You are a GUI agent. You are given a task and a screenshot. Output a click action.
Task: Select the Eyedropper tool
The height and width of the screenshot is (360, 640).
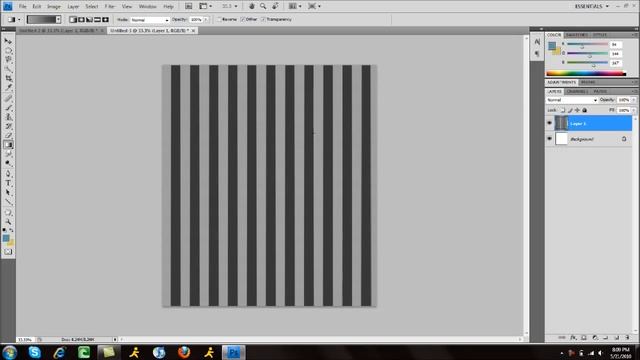pos(8,87)
